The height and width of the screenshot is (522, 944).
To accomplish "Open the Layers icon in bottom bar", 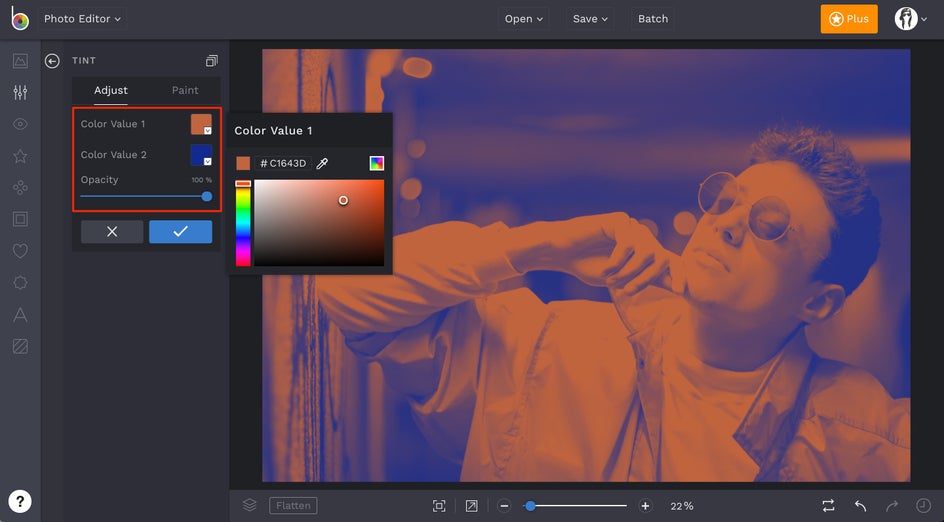I will [250, 505].
